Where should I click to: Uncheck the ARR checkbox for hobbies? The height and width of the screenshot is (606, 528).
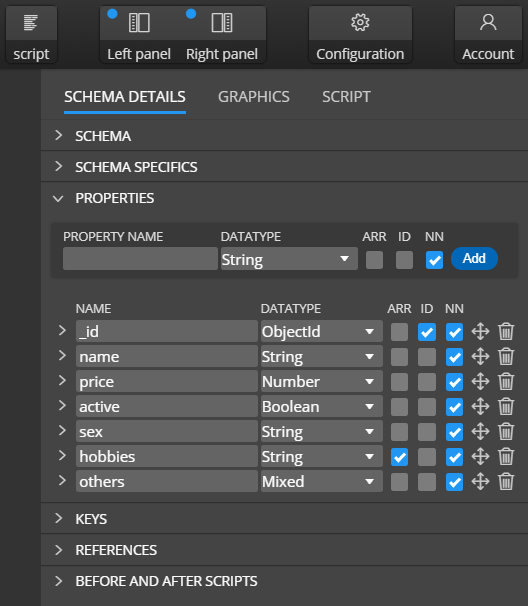(399, 457)
